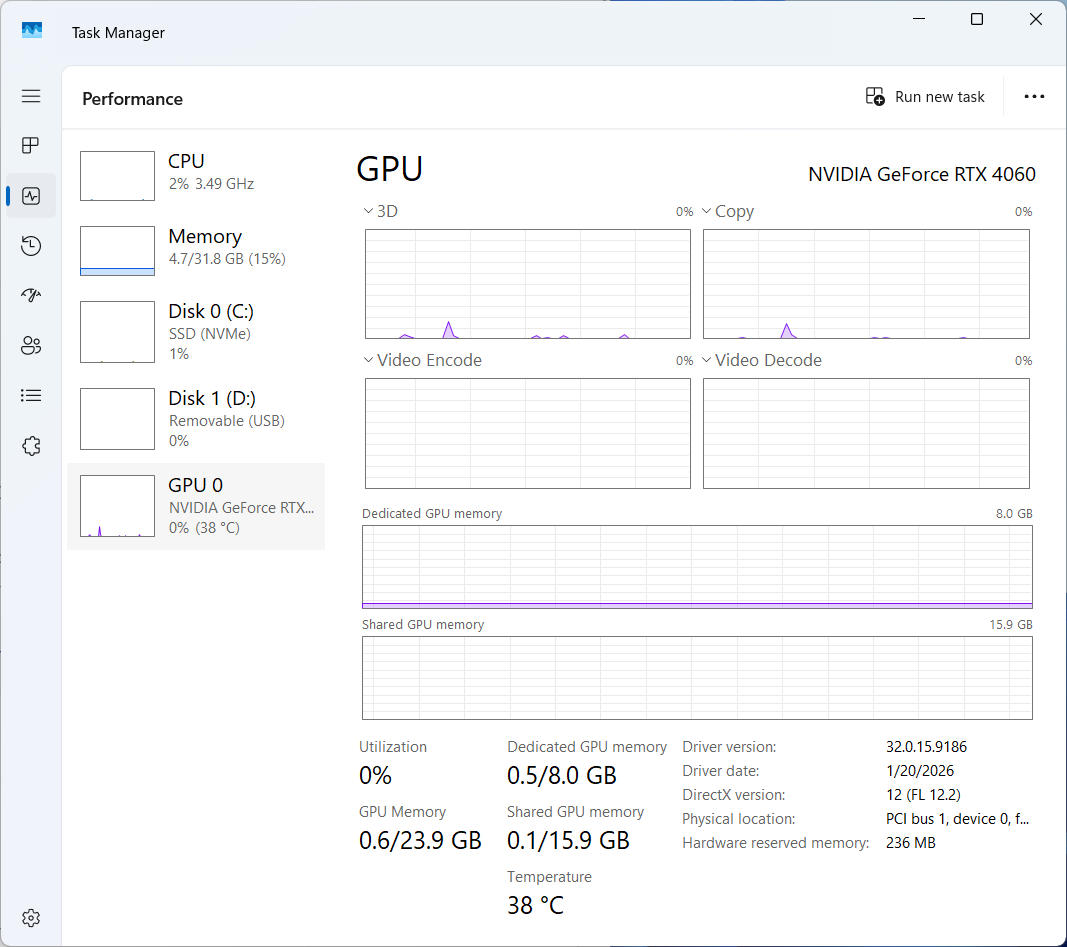The height and width of the screenshot is (947, 1067).
Task: Expand the Copy engine graph dropdown
Action: point(727,212)
